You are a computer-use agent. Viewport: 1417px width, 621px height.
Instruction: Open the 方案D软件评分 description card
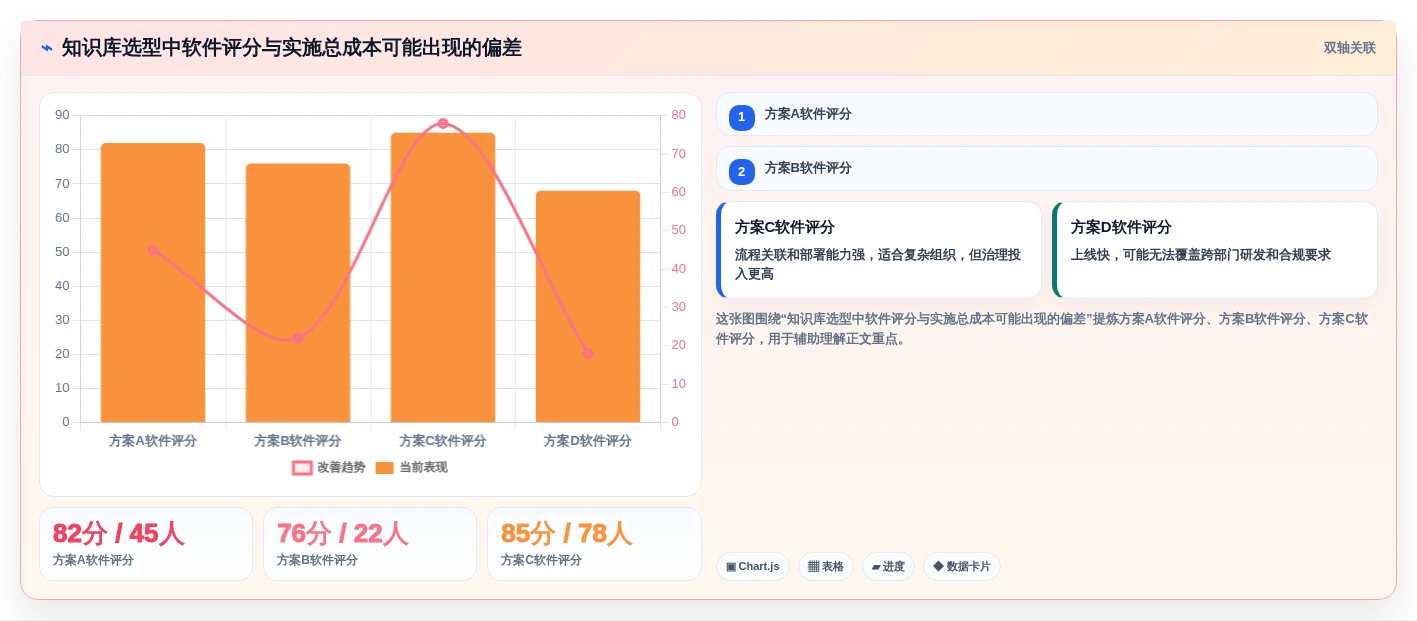pos(1215,250)
